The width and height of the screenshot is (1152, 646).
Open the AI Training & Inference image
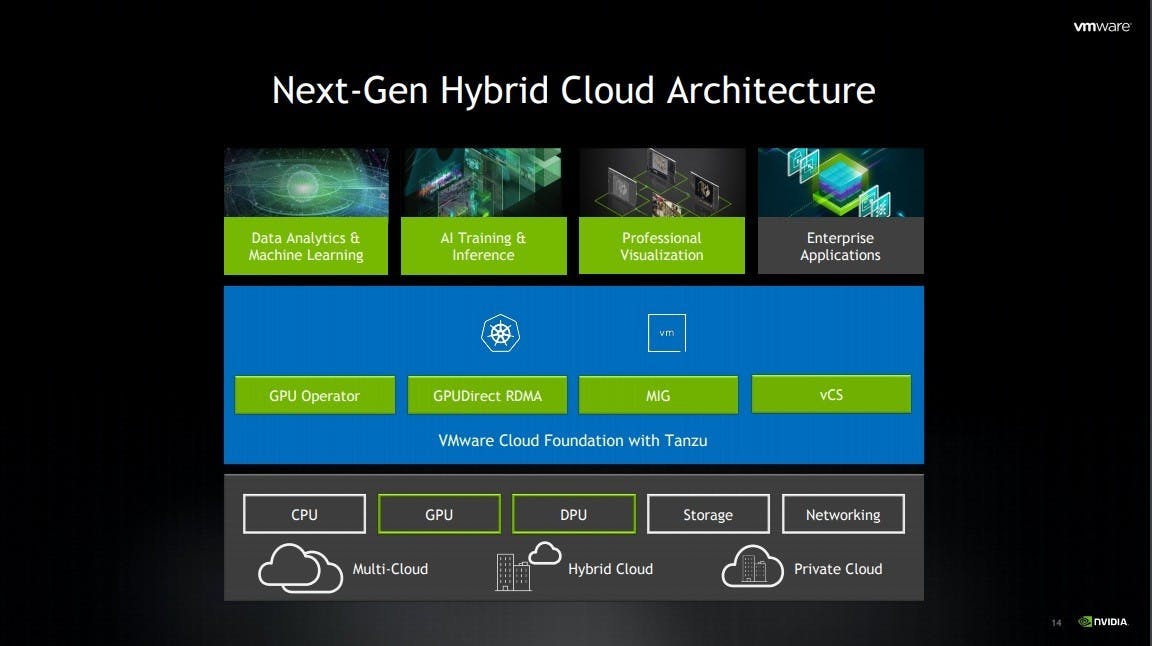[x=483, y=182]
